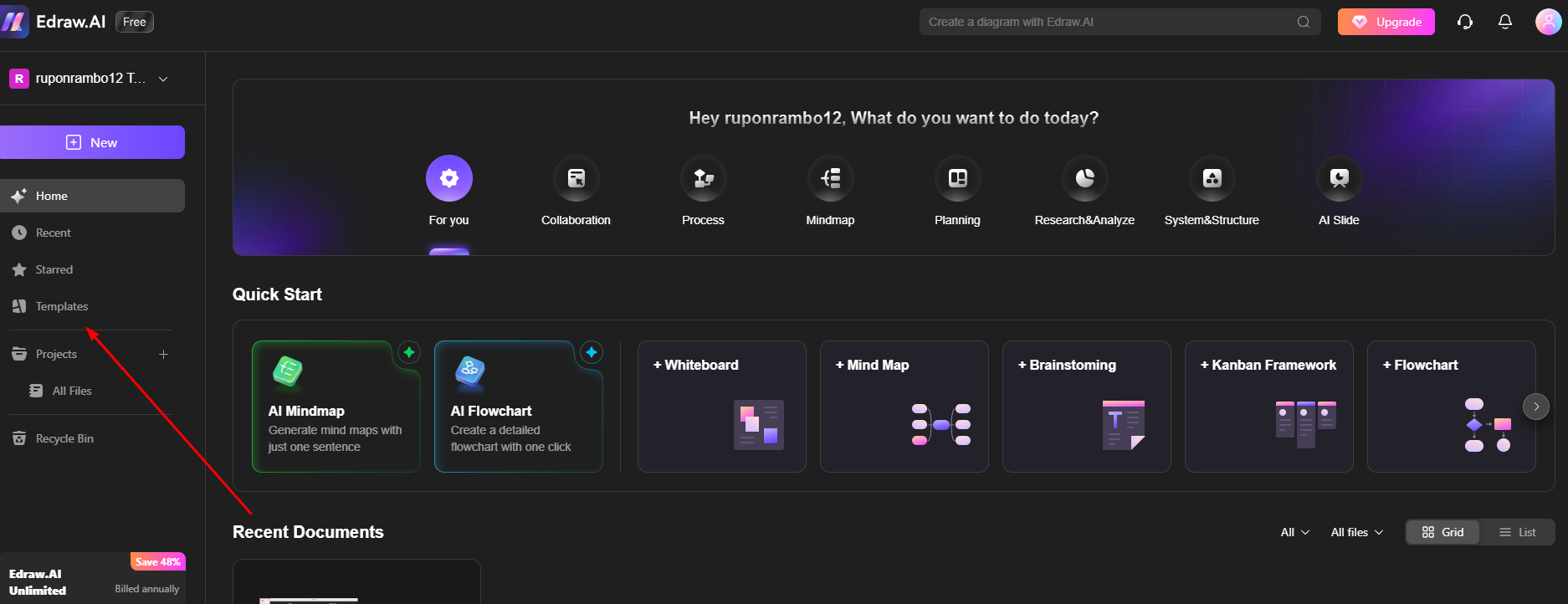Switch recent documents to List view
Screen dimensions: 1568x604
1517,532
